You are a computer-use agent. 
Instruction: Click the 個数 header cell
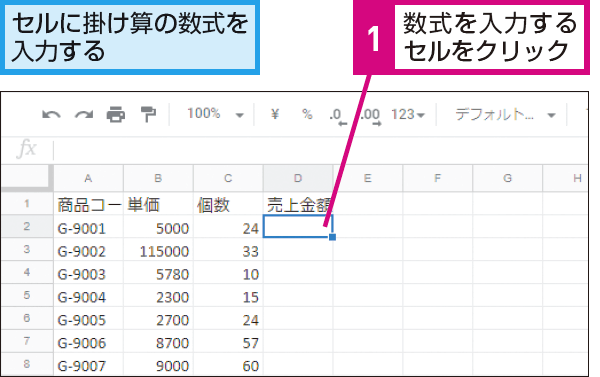coord(228,204)
